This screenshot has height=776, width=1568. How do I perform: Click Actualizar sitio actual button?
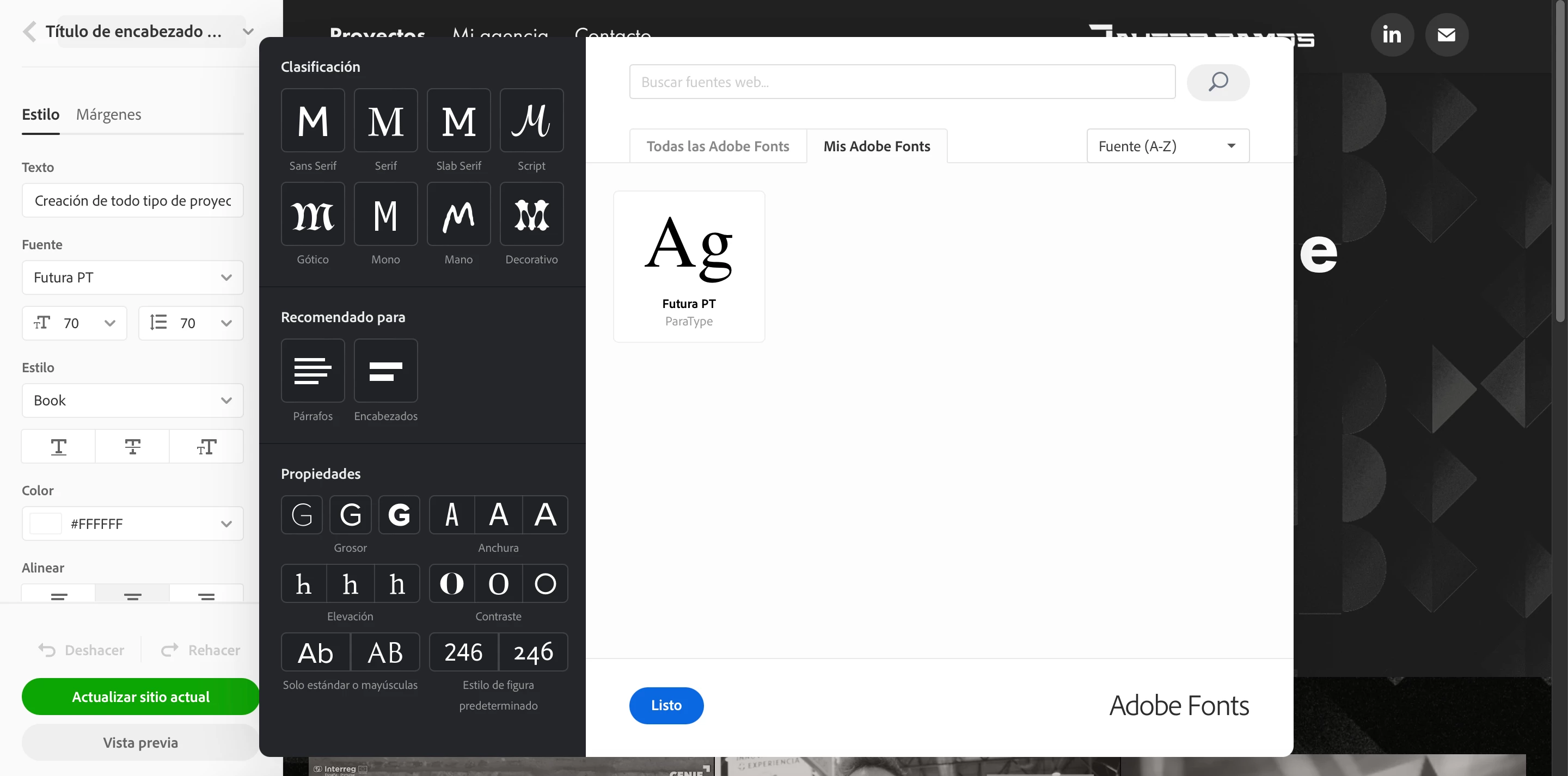(x=140, y=696)
